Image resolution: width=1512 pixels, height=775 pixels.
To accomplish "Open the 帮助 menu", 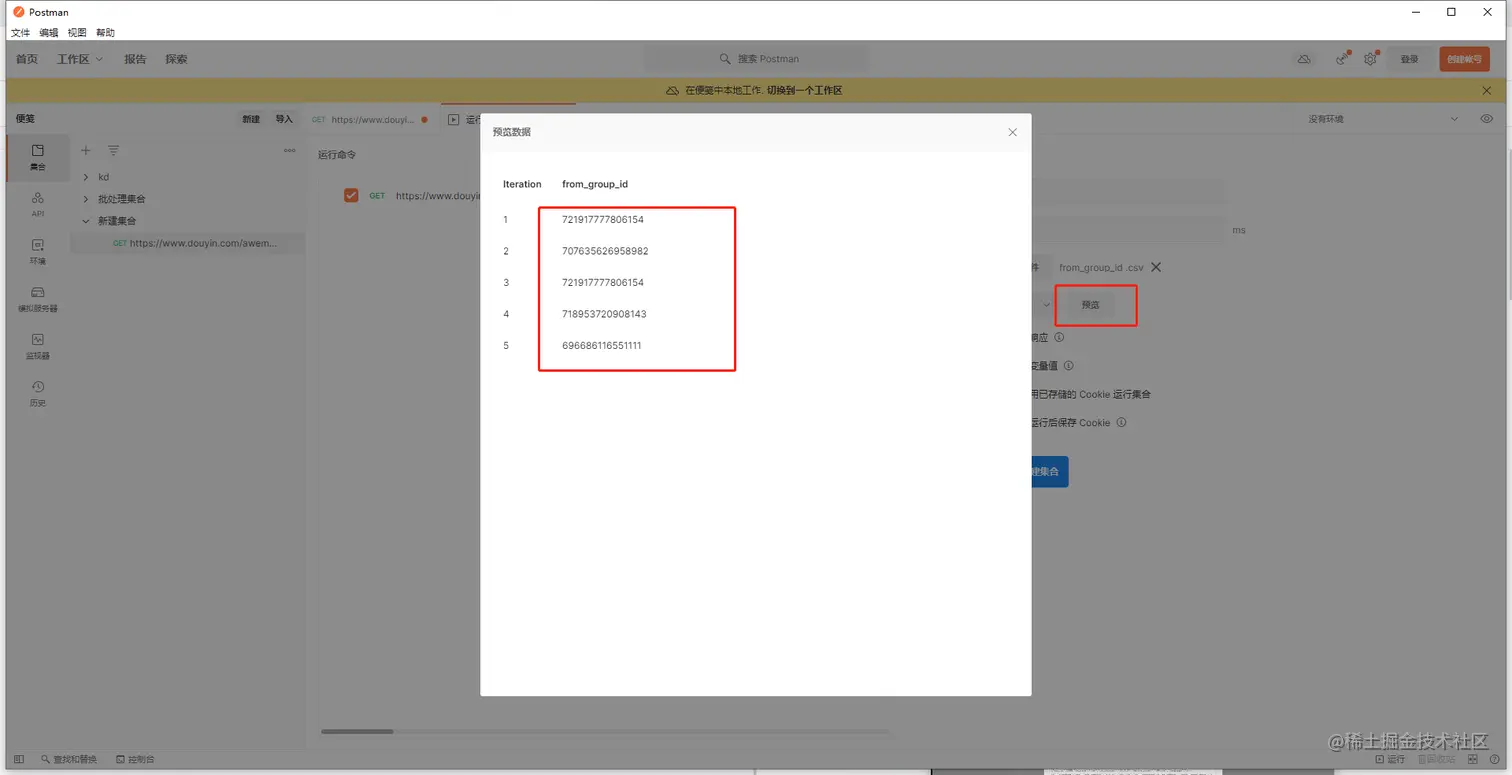I will click(106, 33).
